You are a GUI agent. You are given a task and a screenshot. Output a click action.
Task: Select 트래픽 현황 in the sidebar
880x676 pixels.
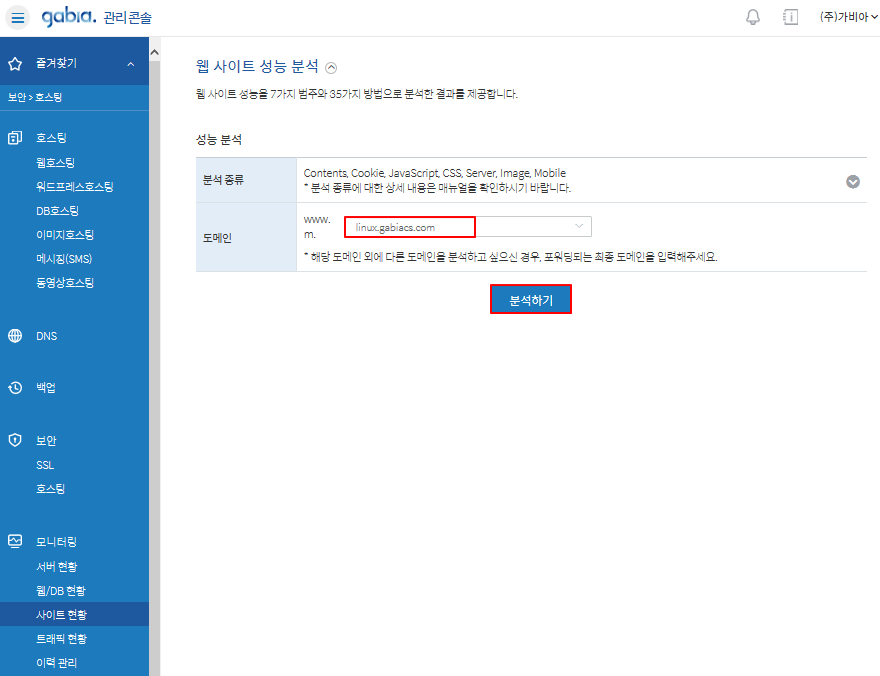point(62,639)
